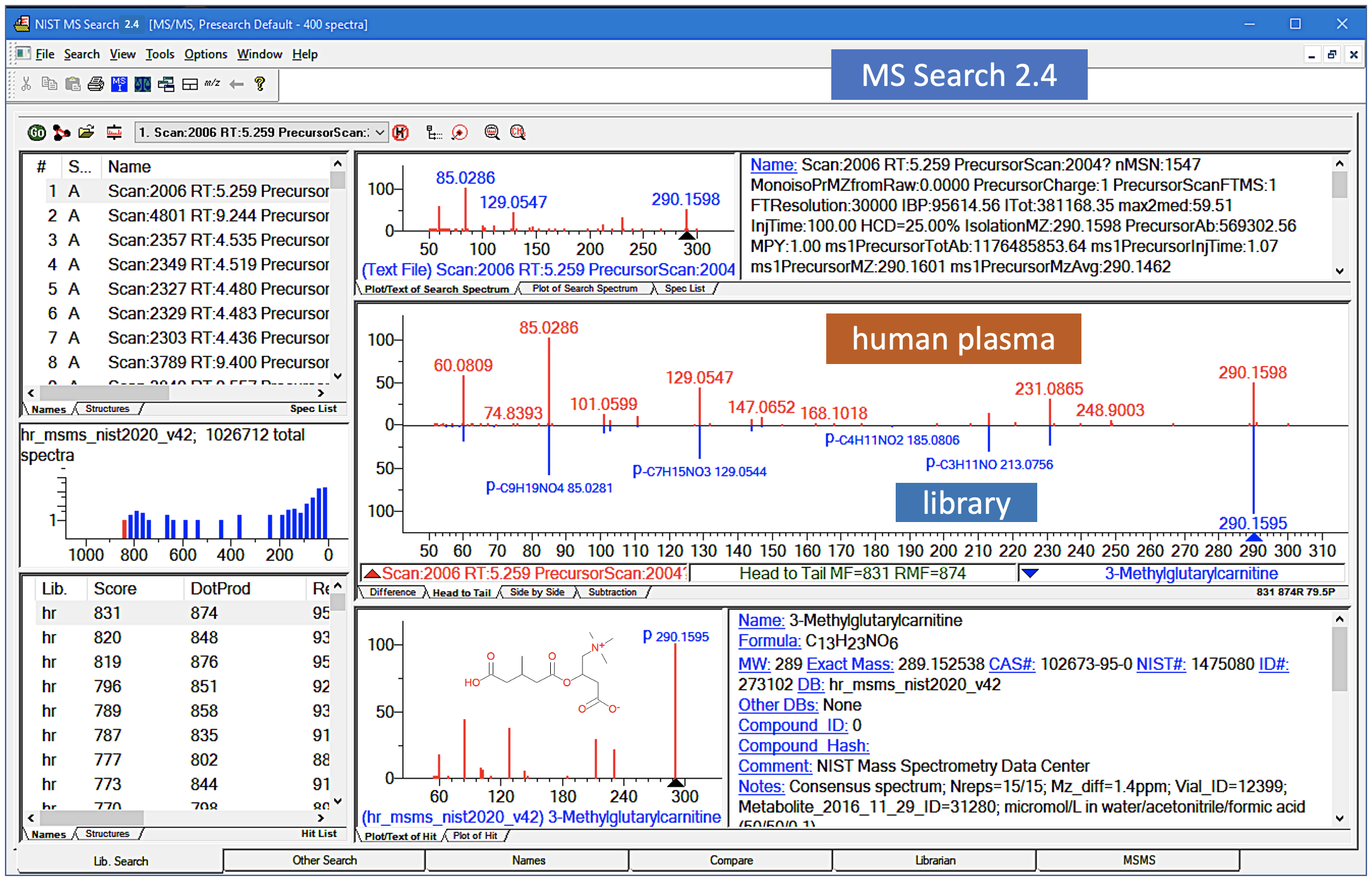
Task: Click vertical scrollbar thumb in hit details pane
Action: (1340, 659)
